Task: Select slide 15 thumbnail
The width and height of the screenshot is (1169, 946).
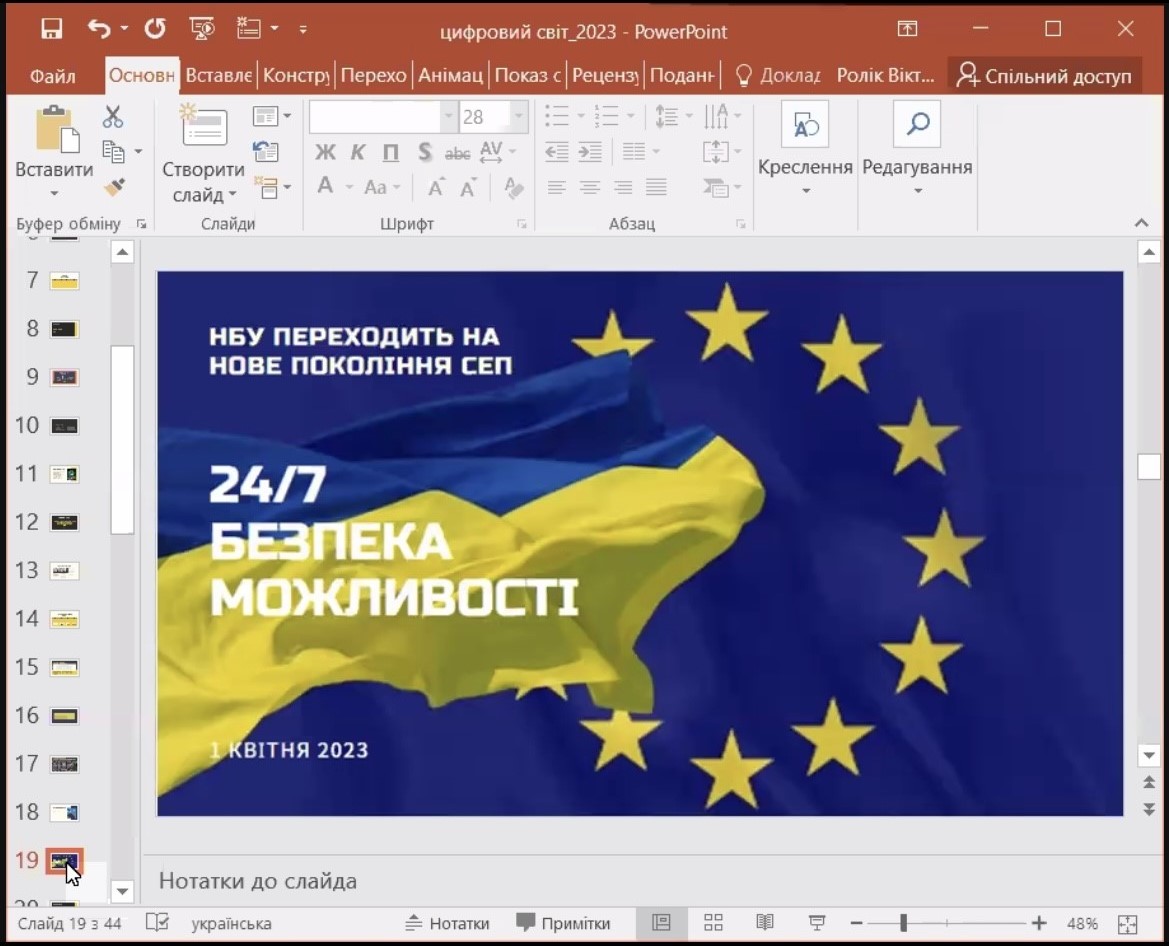Action: coord(65,668)
